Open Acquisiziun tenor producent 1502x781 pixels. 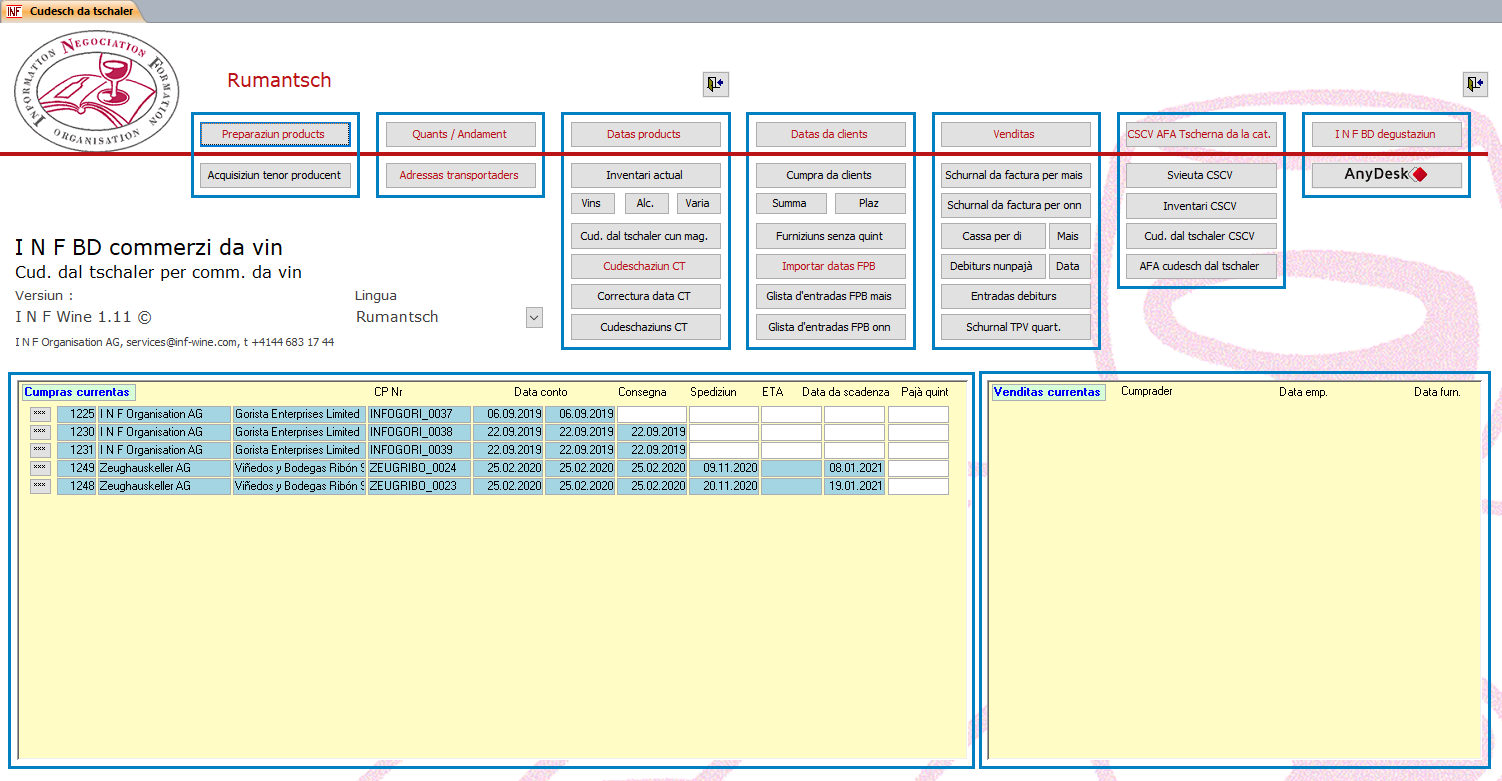tap(275, 175)
